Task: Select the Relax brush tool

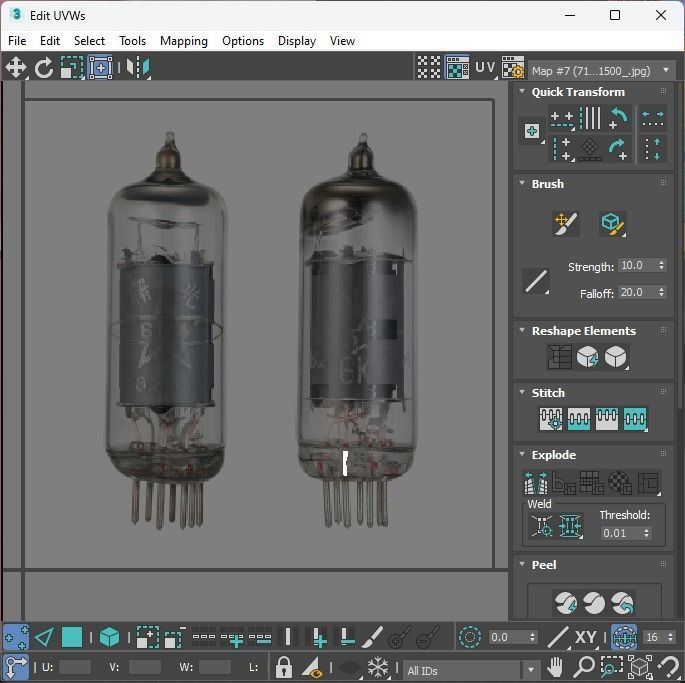Action: coord(612,224)
